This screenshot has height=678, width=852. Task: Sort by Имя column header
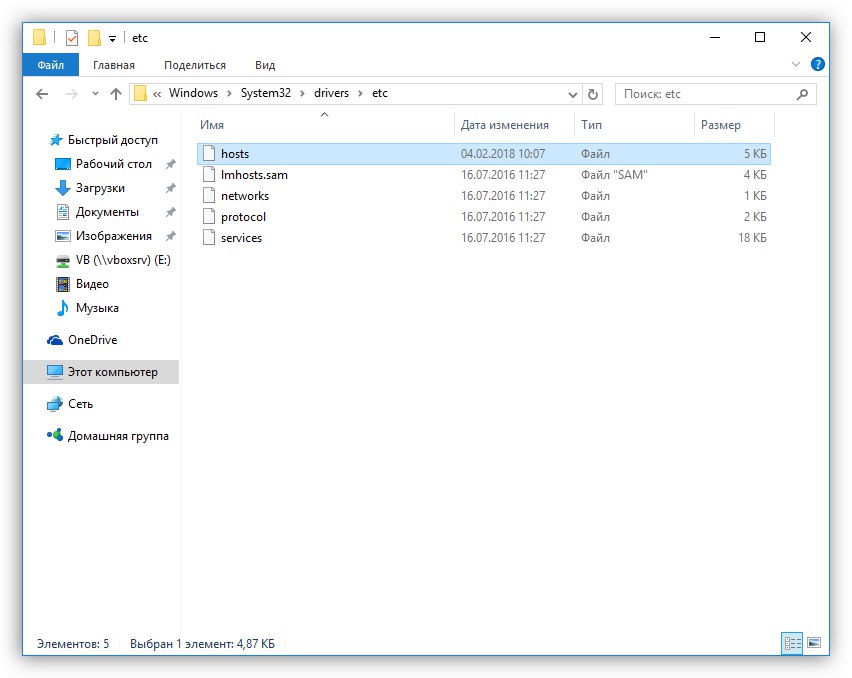coord(211,125)
